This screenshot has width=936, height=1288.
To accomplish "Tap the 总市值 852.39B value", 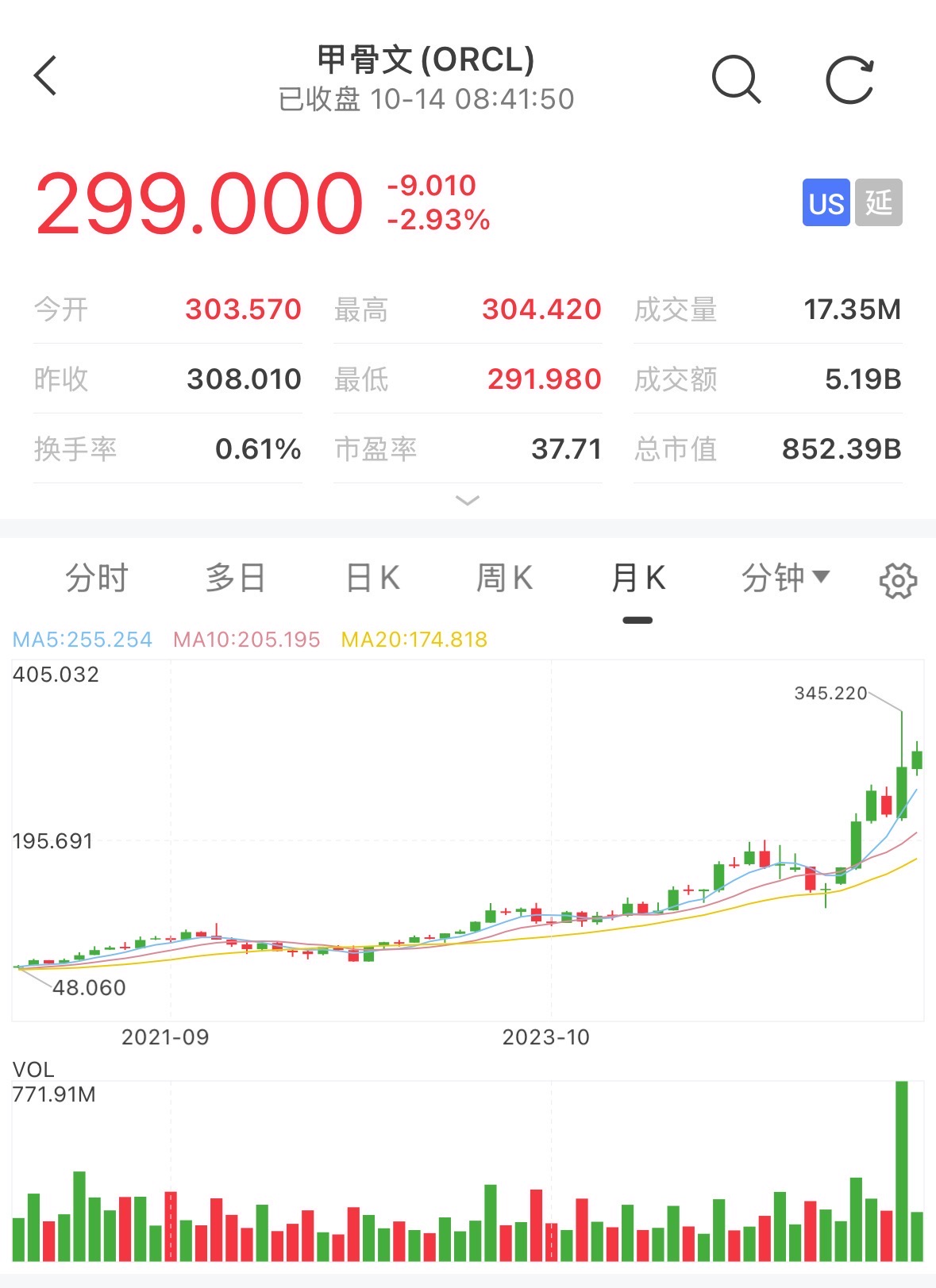I will coord(842,449).
